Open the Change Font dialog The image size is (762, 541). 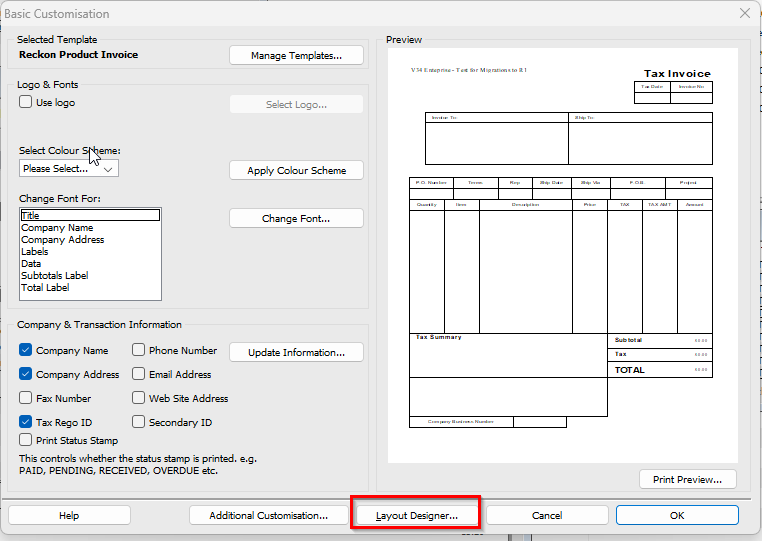[x=296, y=218]
